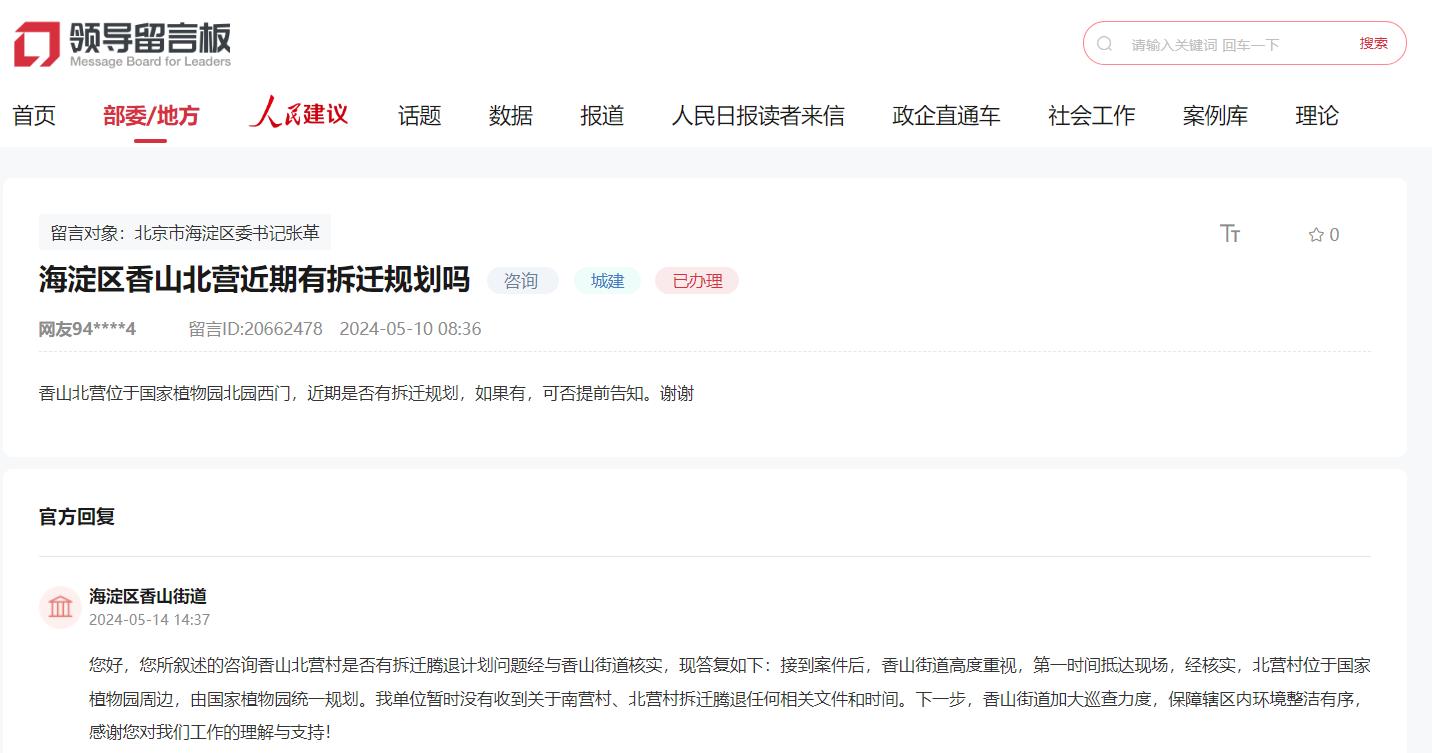Click the Message Board for Leaders logo
Viewport: 1432px width, 753px height.
pos(122,45)
